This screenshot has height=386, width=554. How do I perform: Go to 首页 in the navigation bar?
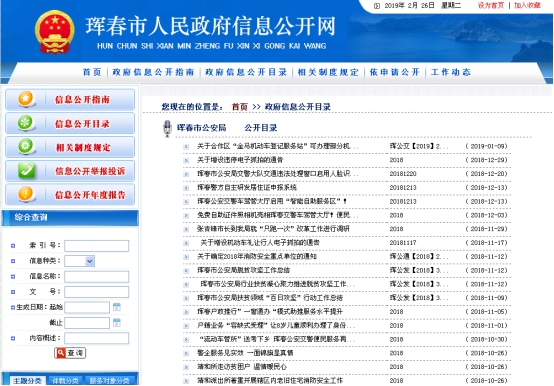pos(92,72)
